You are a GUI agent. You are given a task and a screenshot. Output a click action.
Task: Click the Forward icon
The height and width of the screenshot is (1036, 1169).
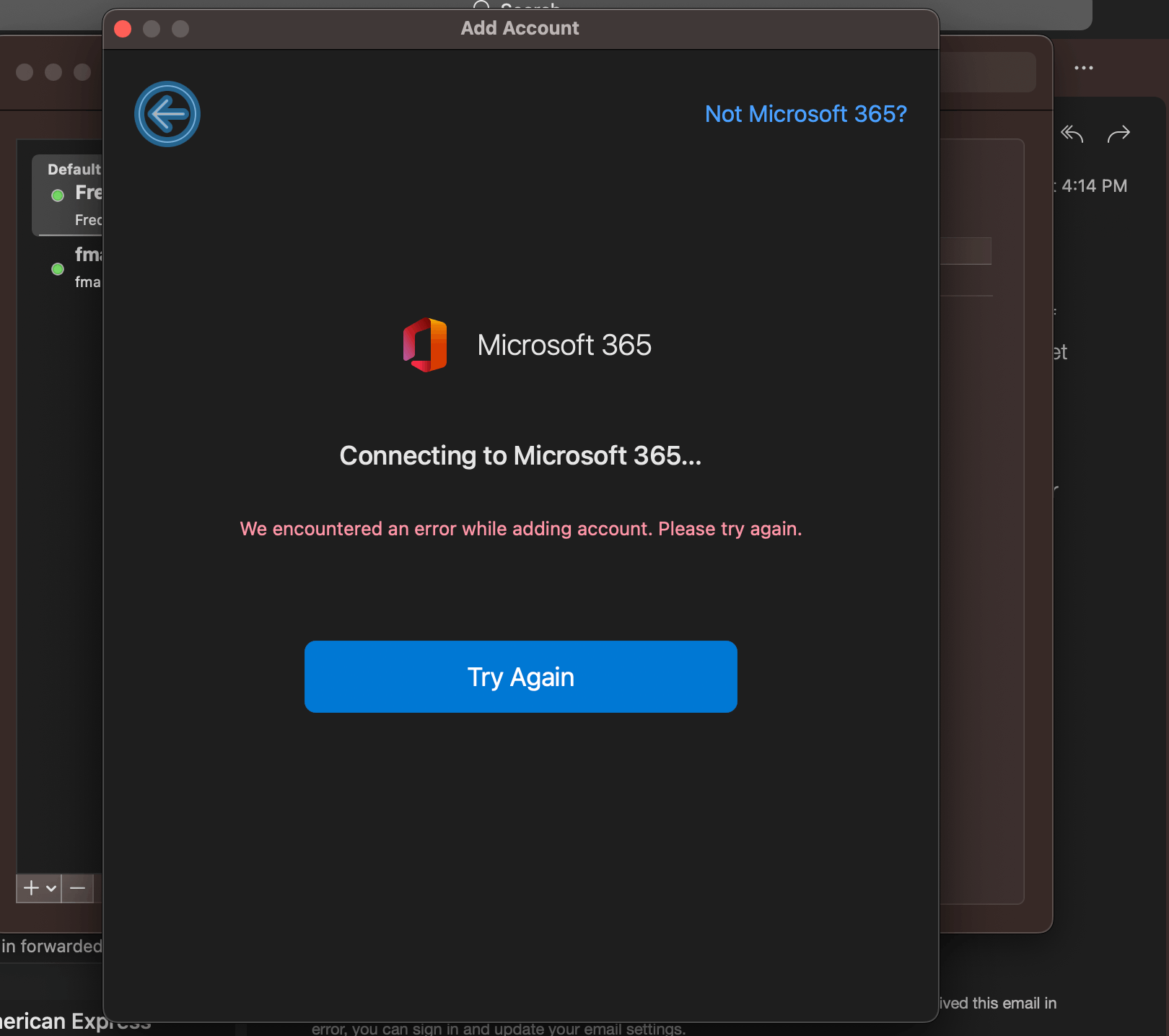tap(1119, 134)
